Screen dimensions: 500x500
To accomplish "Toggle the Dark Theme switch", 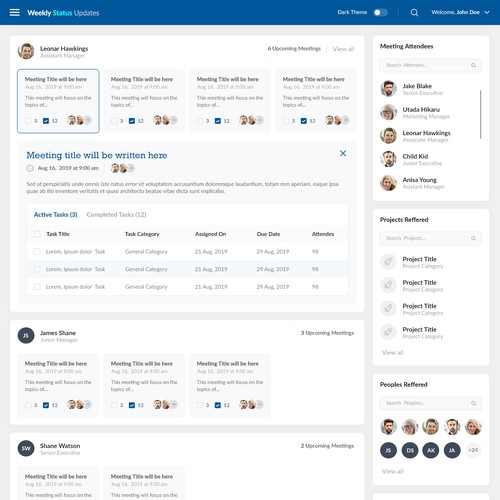I will [x=381, y=12].
